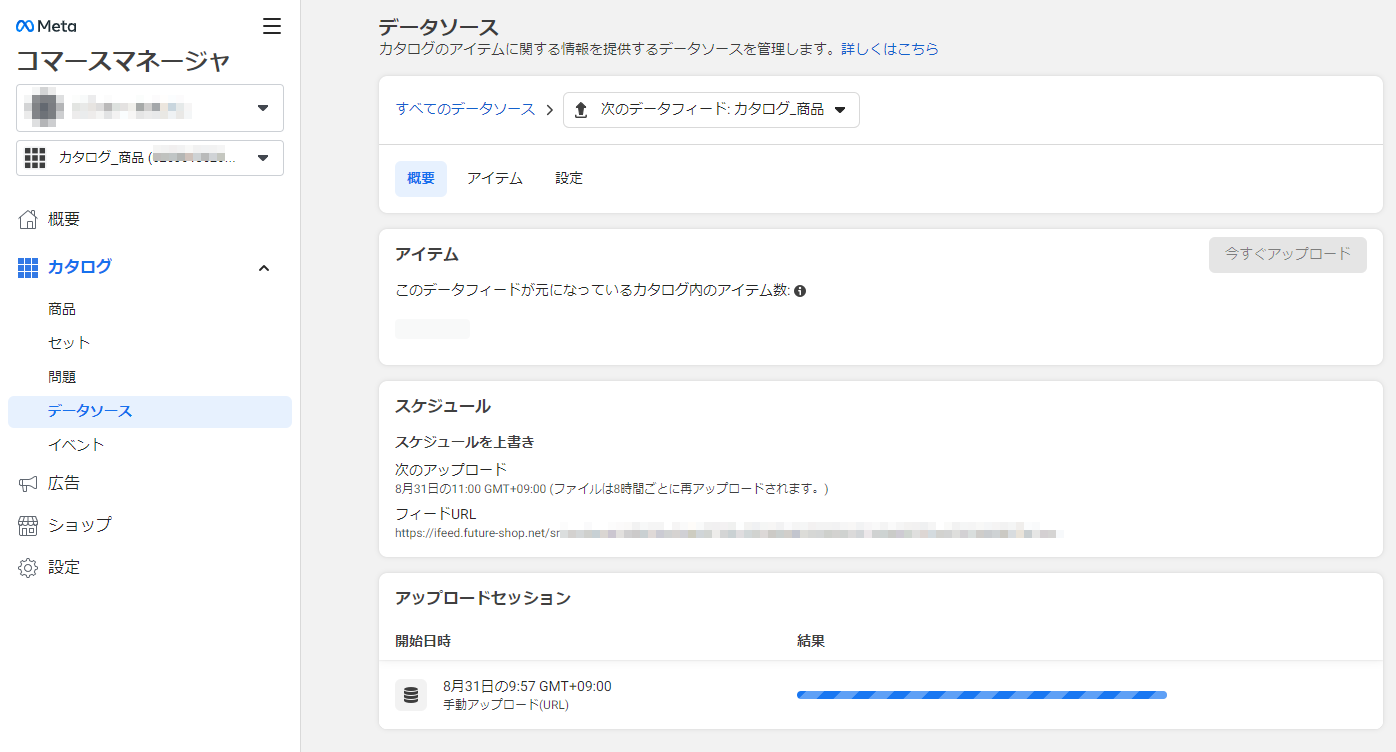This screenshot has height=752, width=1396.
Task: Click the megaphone icon for 広告
Action: pyautogui.click(x=28, y=484)
